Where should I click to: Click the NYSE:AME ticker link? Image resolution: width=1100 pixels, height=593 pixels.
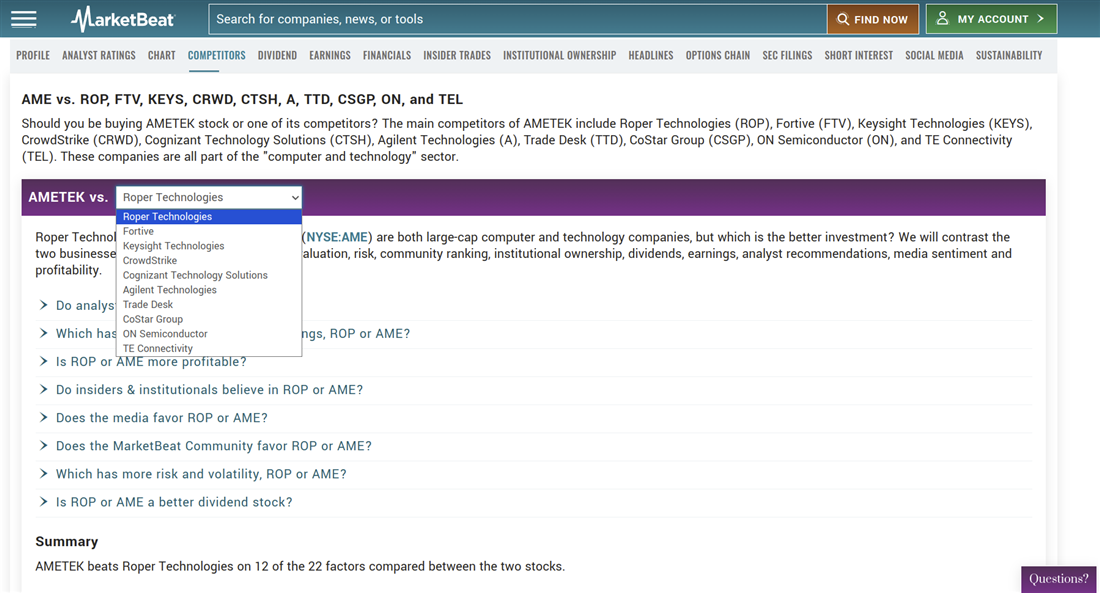click(x=337, y=237)
